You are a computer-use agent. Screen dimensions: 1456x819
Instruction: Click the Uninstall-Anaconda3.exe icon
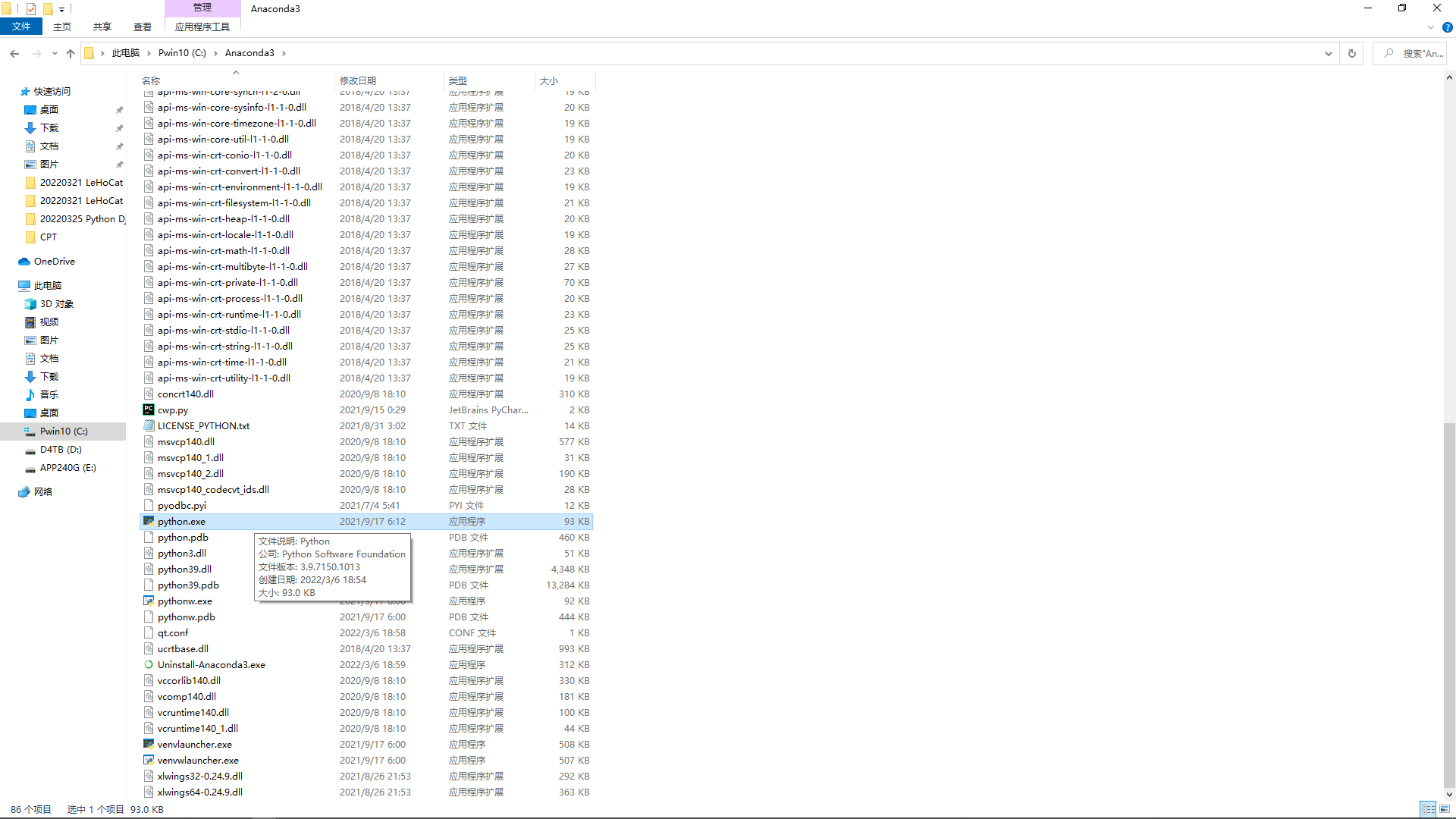pyautogui.click(x=149, y=664)
